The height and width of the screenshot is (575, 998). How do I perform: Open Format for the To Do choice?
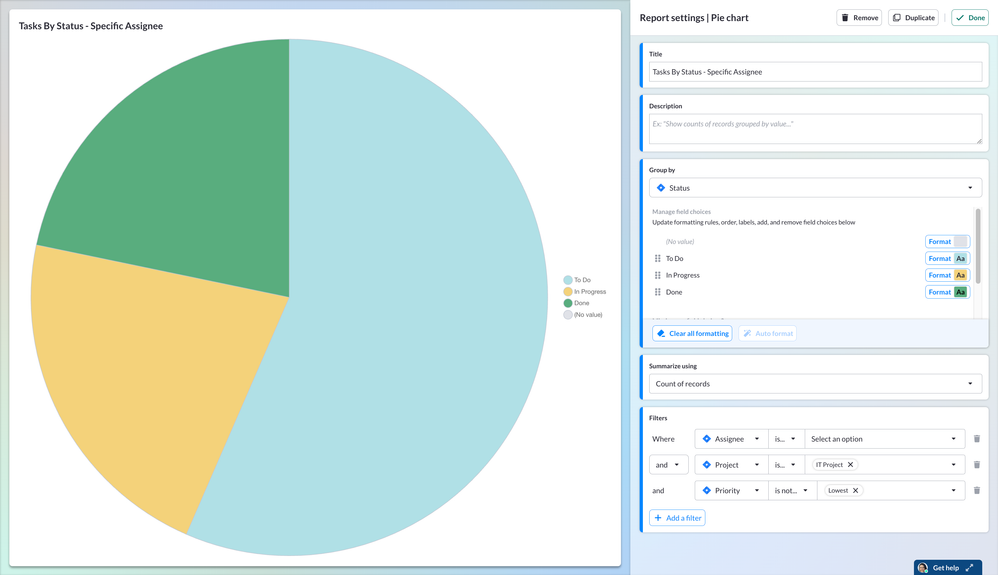point(947,259)
